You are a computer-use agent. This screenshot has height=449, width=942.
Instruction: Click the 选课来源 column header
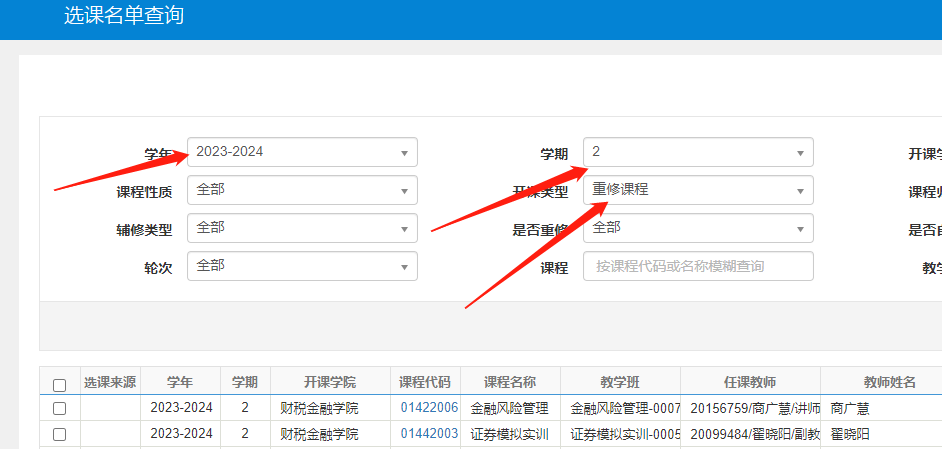(x=110, y=382)
